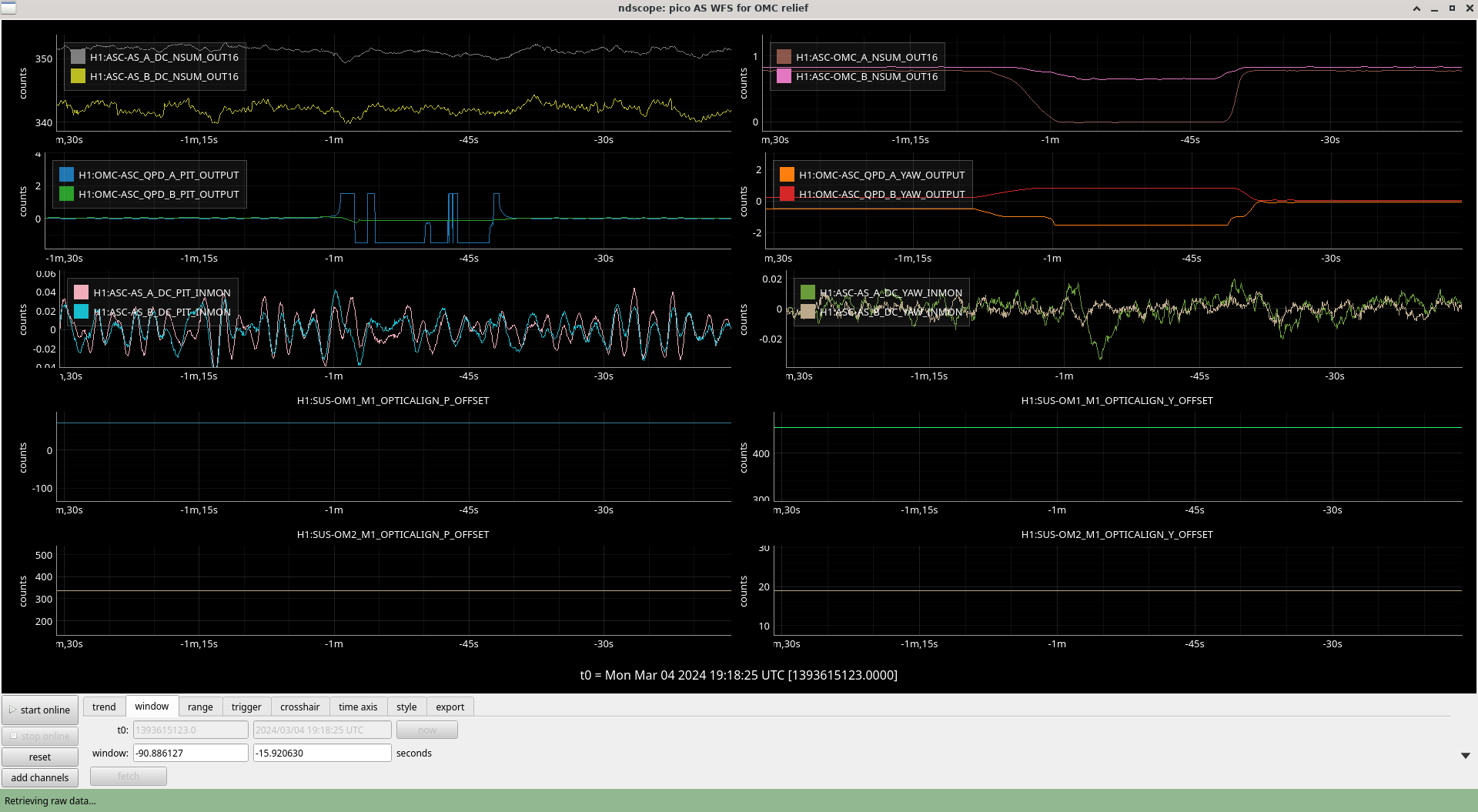Click the add channels button
The height and width of the screenshot is (812, 1478).
40,777
